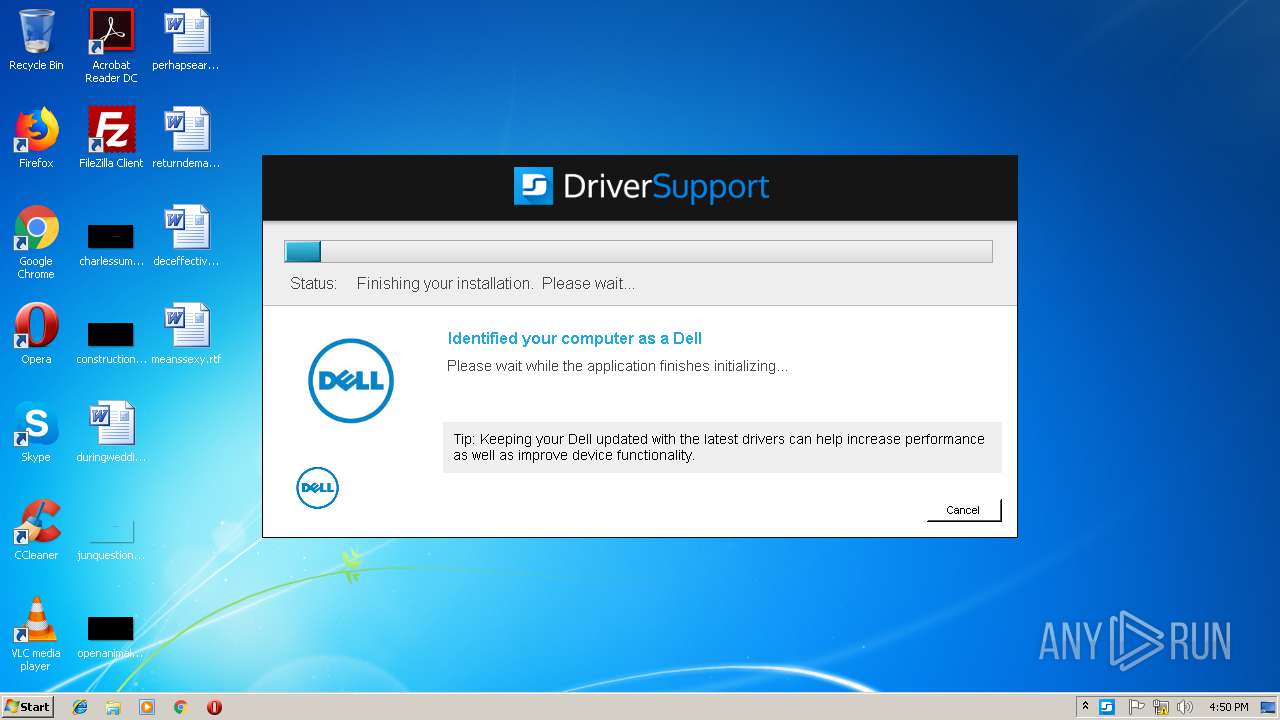This screenshot has width=1280, height=720.
Task: Click the small Dell logo
Action: click(x=318, y=488)
